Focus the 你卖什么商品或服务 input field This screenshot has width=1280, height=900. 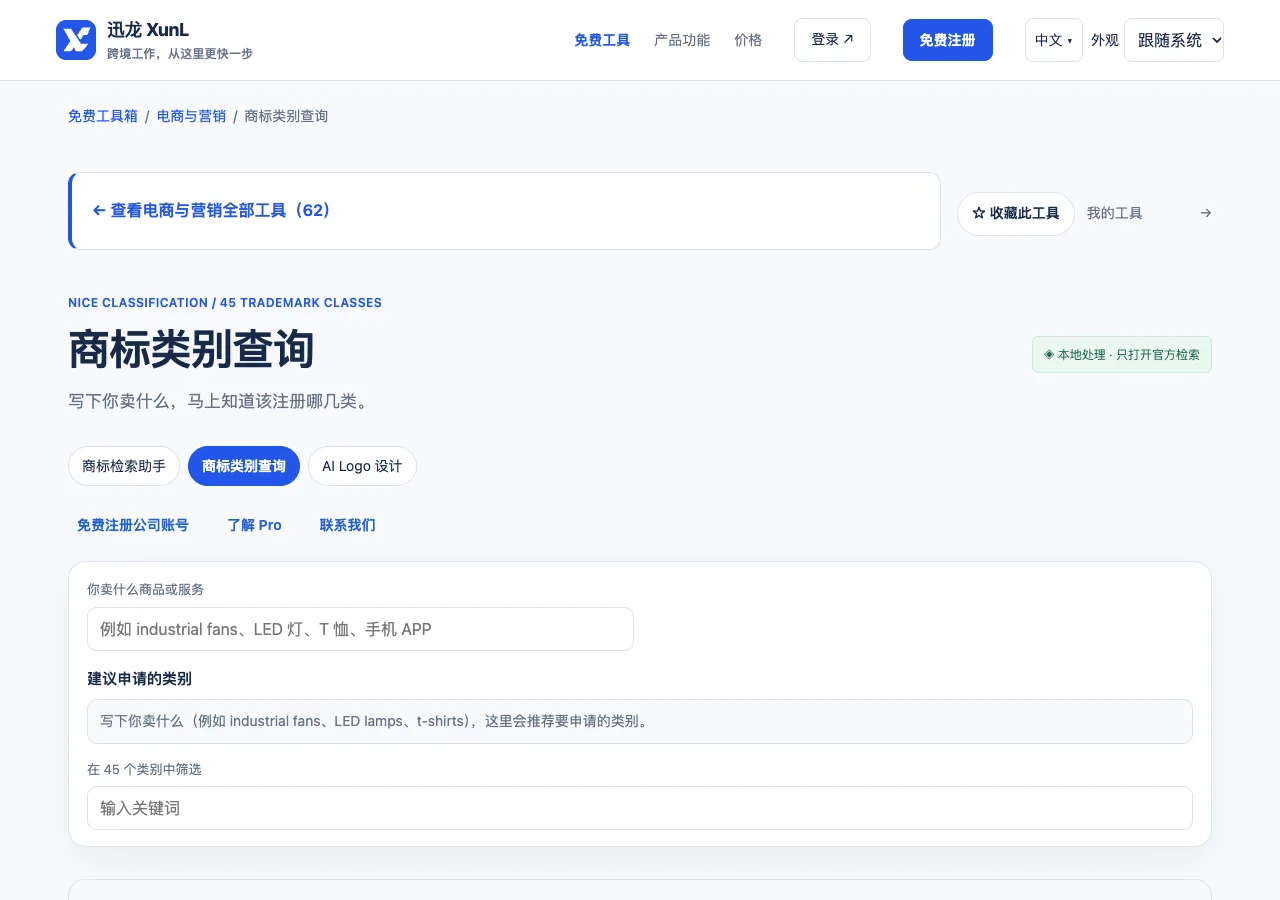coord(360,629)
